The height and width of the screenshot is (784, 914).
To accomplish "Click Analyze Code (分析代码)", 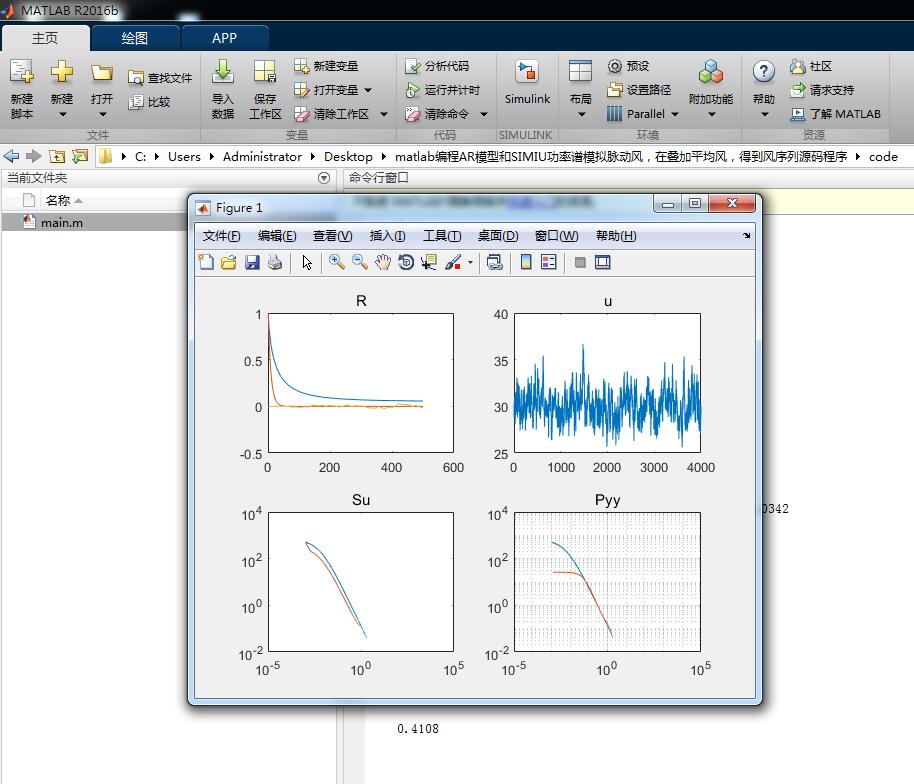I will [437, 66].
